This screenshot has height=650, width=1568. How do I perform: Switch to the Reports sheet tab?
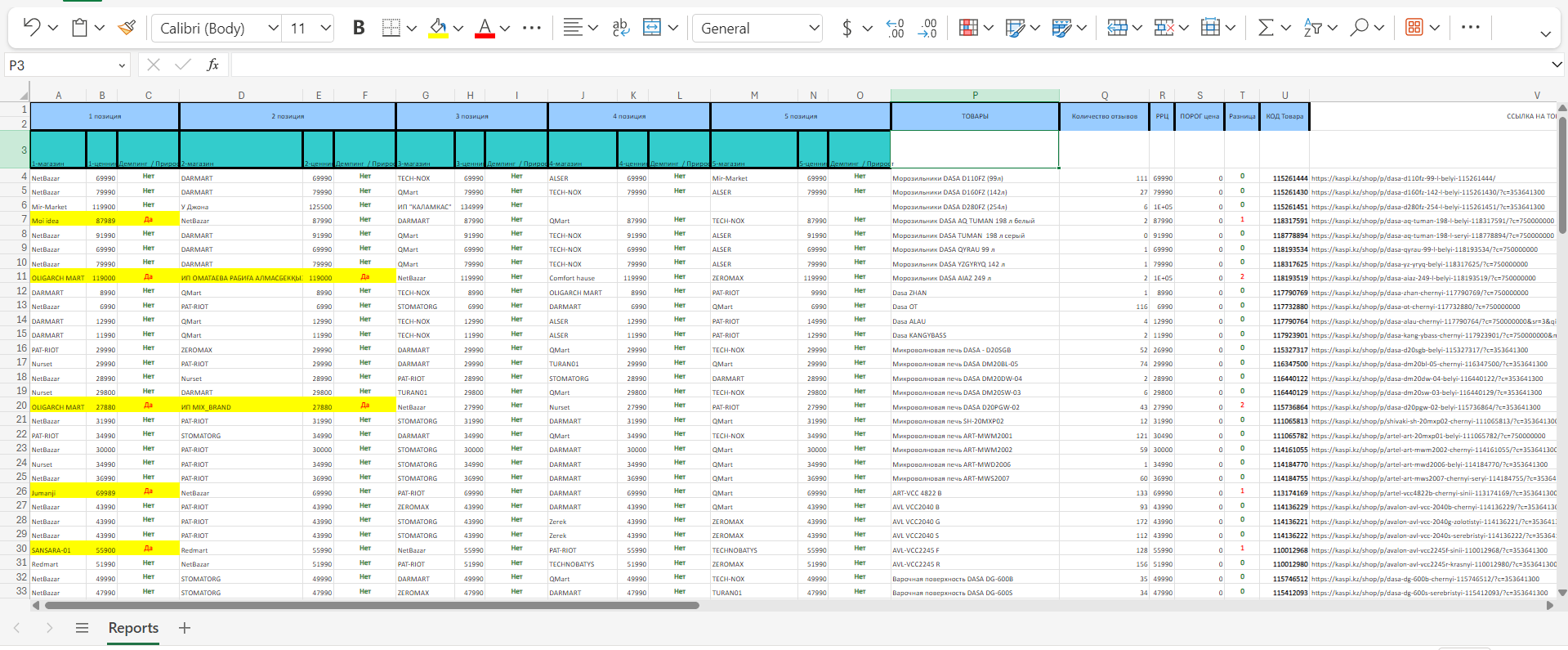133,628
